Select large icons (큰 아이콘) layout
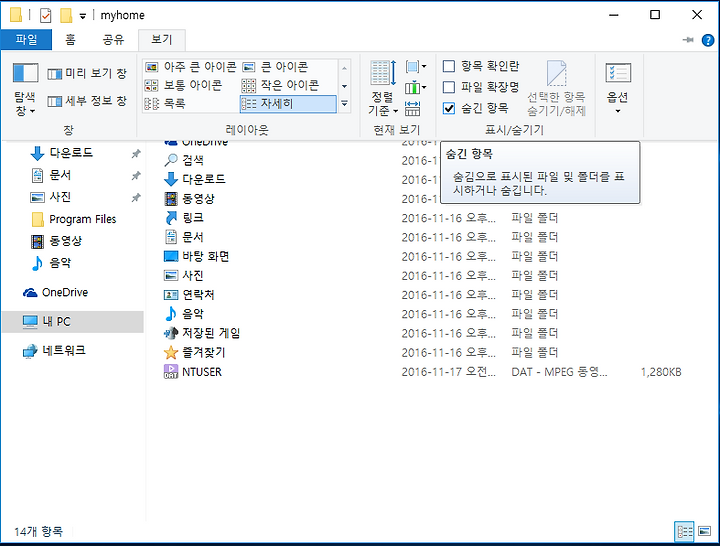Screen dimensions: 720x546 coord(275,67)
